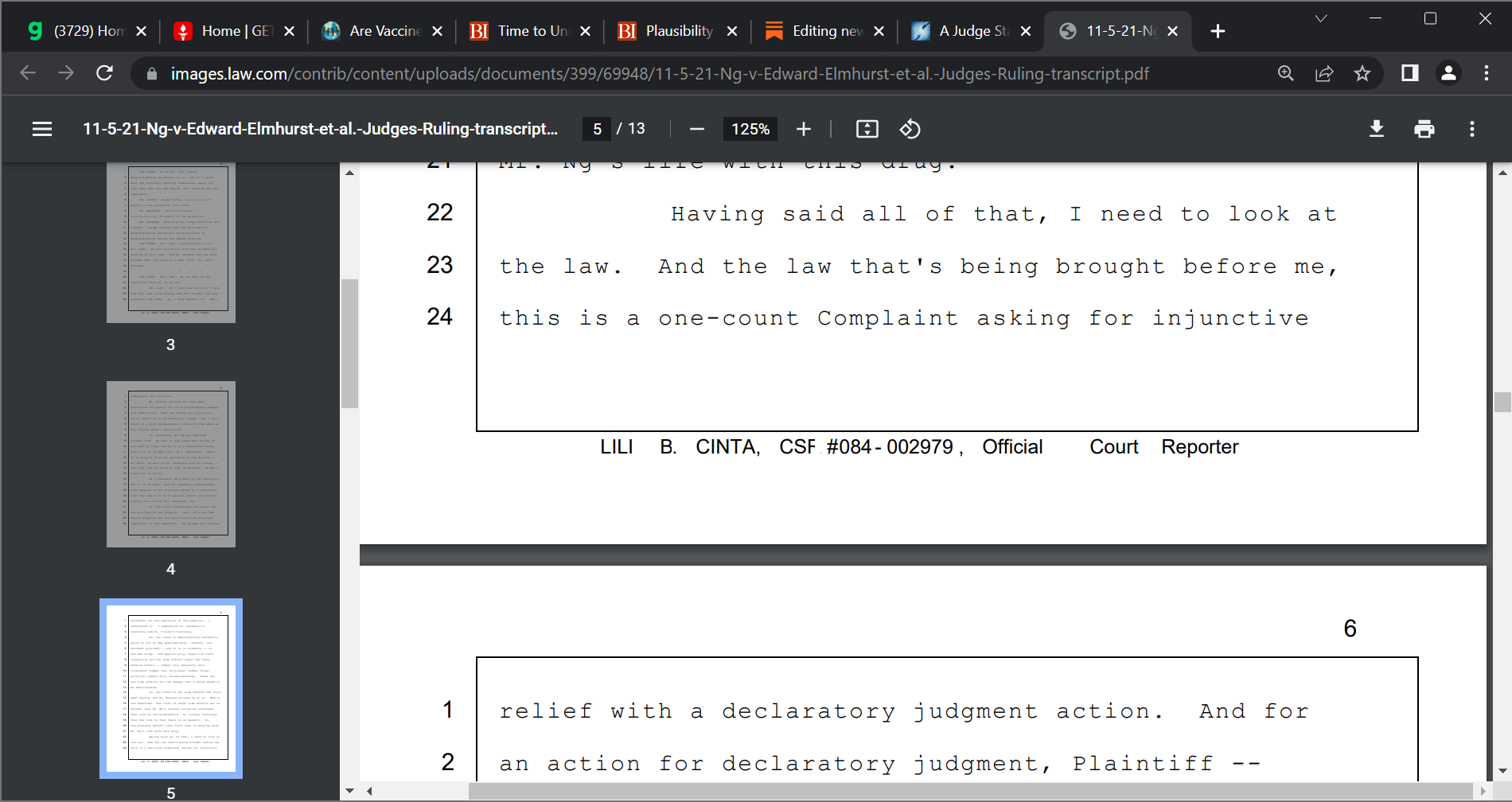Close the active 11-5-21-Ng tab
This screenshot has width=1512, height=802.
pyautogui.click(x=1172, y=31)
